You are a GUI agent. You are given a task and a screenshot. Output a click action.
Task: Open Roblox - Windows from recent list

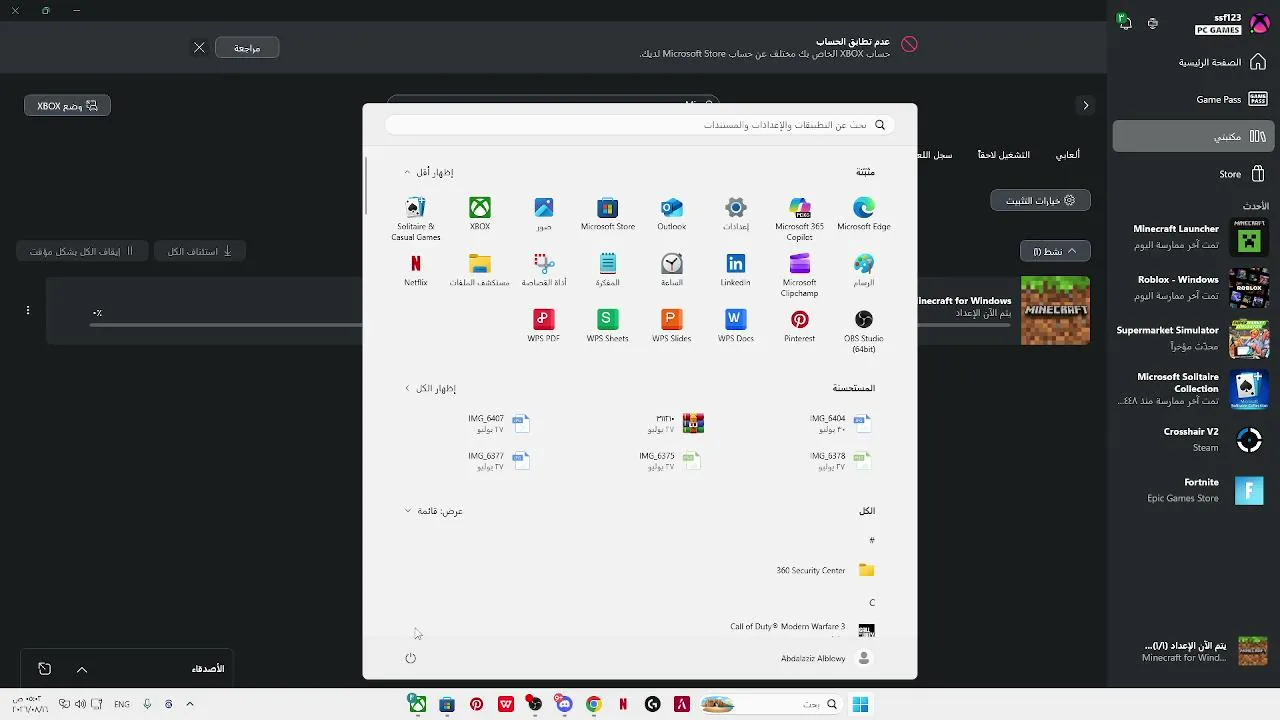[1193, 287]
